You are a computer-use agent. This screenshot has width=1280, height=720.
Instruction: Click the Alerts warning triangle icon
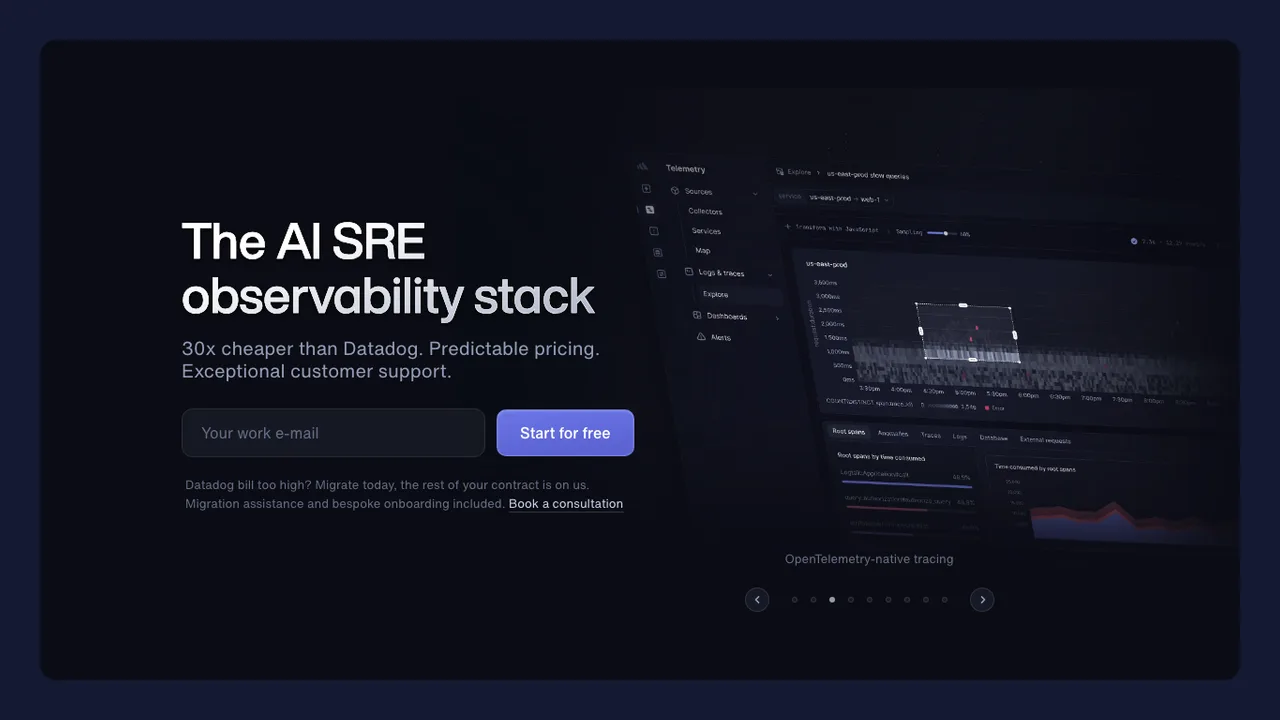[x=701, y=337]
